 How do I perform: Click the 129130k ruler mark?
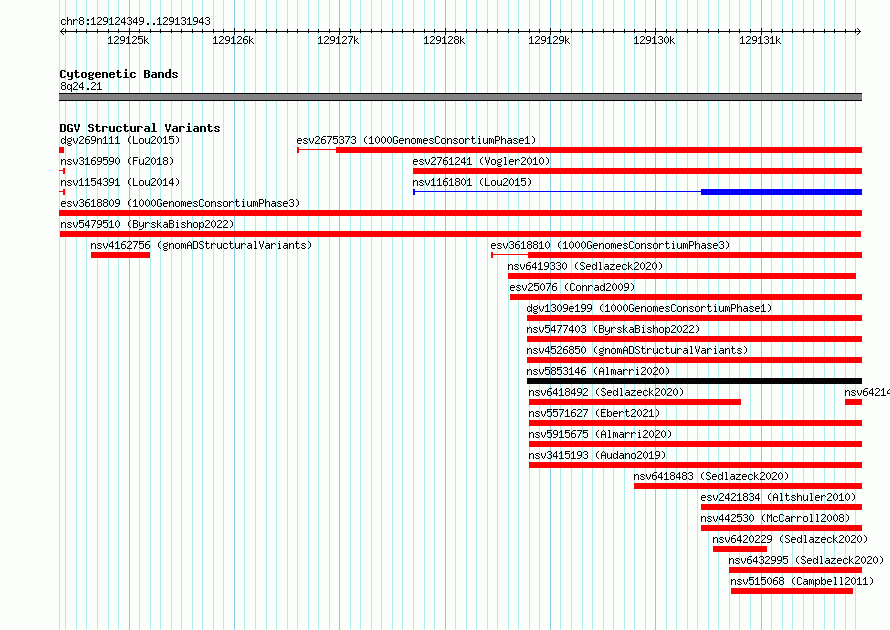point(654,40)
